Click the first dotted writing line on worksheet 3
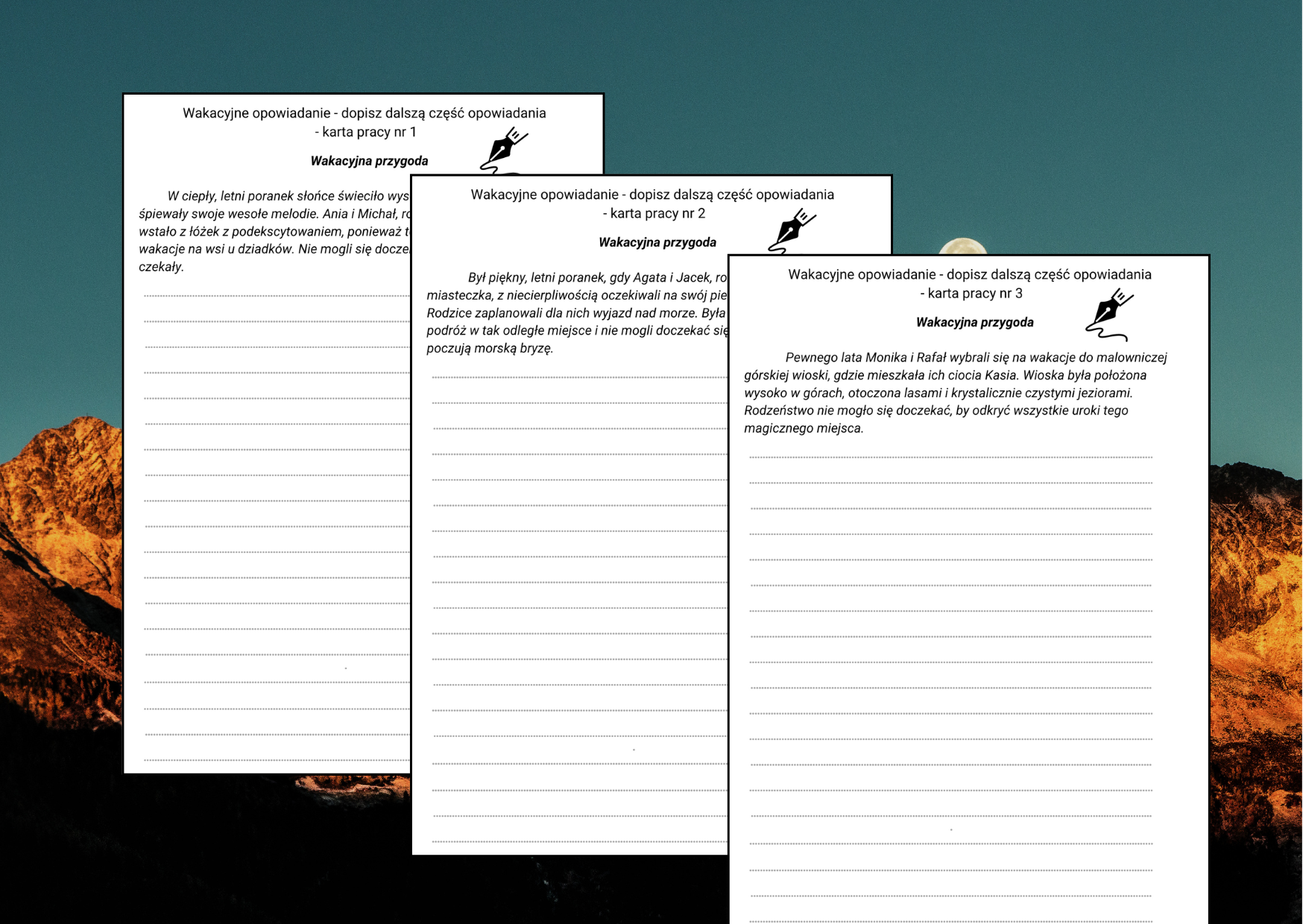 (950, 457)
